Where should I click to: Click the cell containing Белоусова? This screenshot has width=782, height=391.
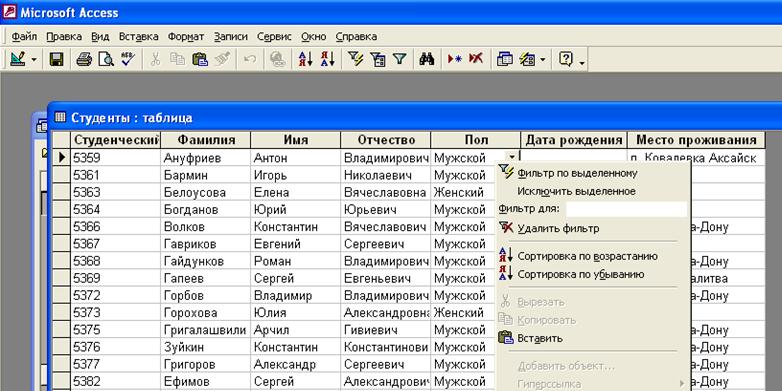[x=206, y=192]
